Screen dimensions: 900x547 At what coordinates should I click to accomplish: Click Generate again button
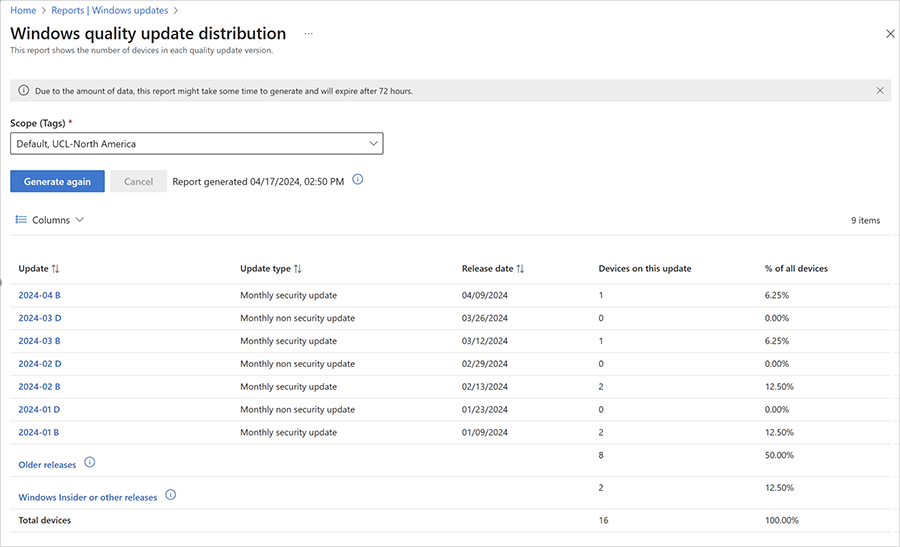coord(57,181)
